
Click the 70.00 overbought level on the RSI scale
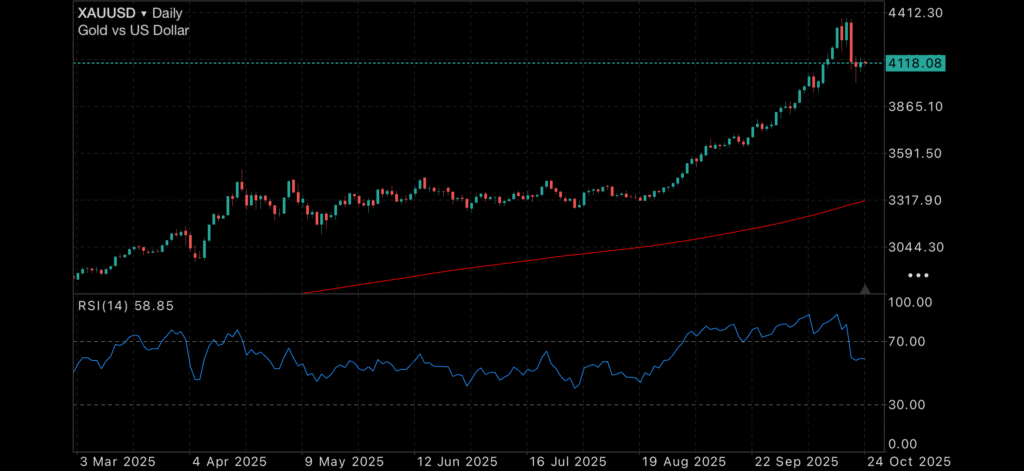click(910, 341)
